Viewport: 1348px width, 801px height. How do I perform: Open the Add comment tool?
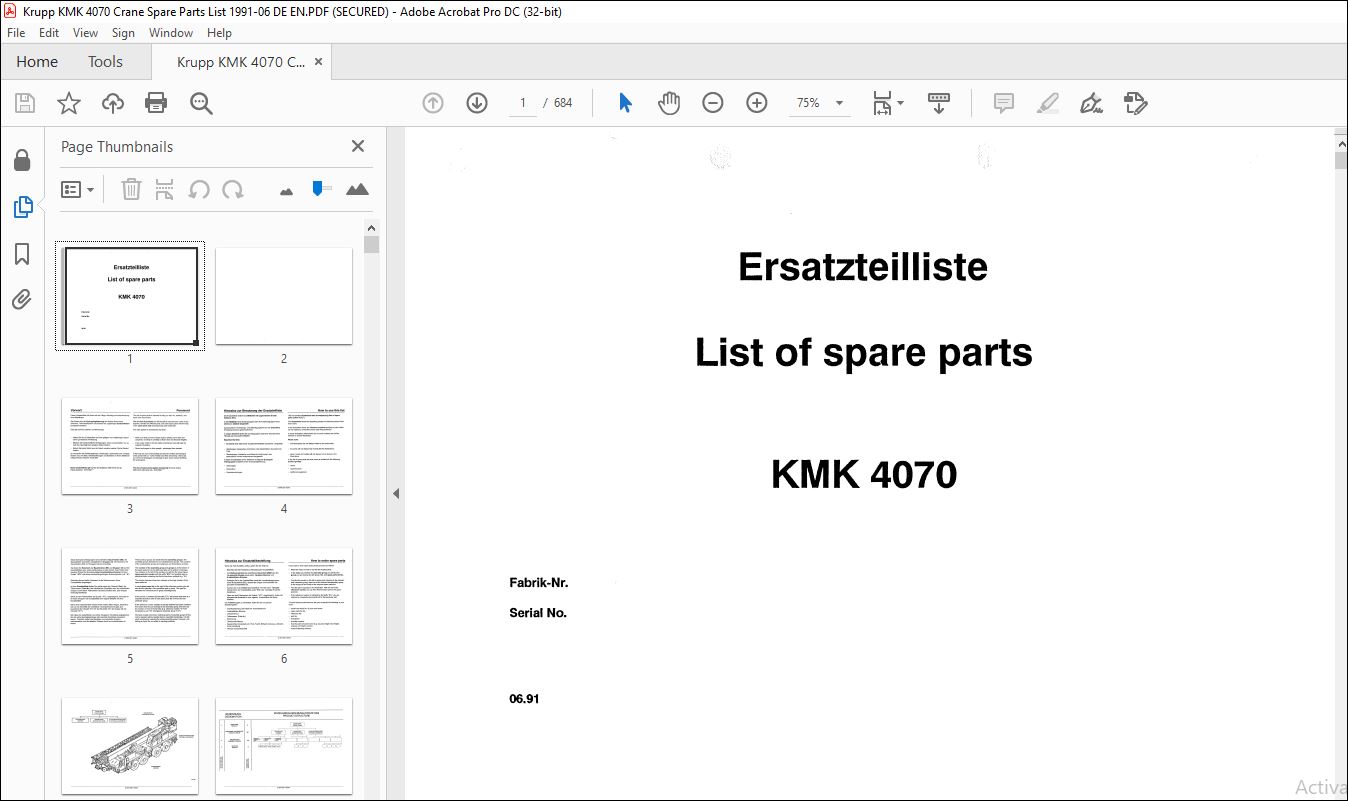(x=1003, y=103)
